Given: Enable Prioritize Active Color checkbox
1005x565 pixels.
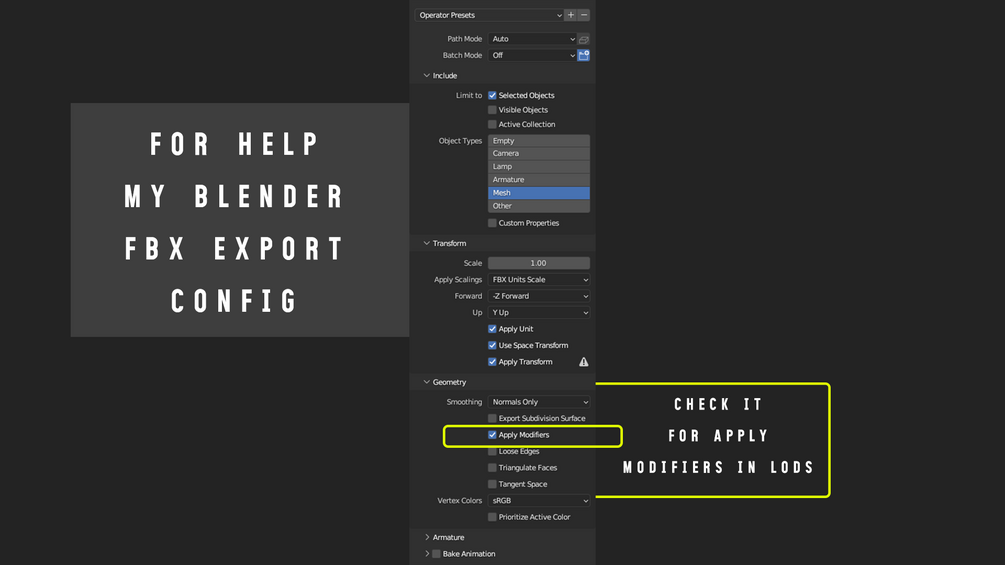Looking at the screenshot, I should [x=492, y=518].
